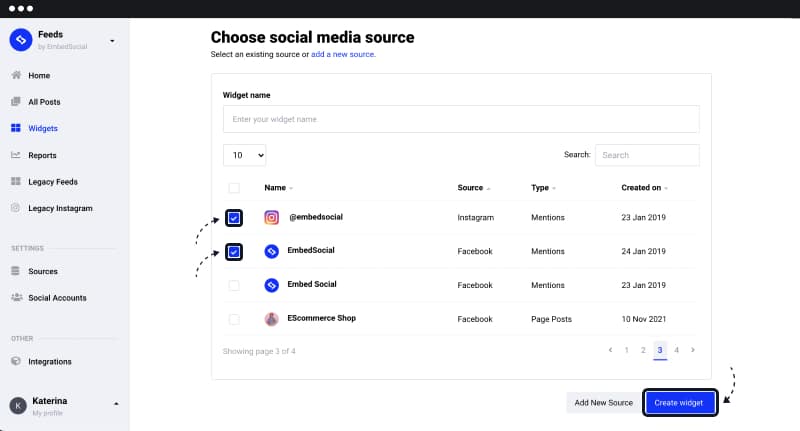Click the Feeds logo icon
Viewport: 800px width, 431px height.
[21, 39]
